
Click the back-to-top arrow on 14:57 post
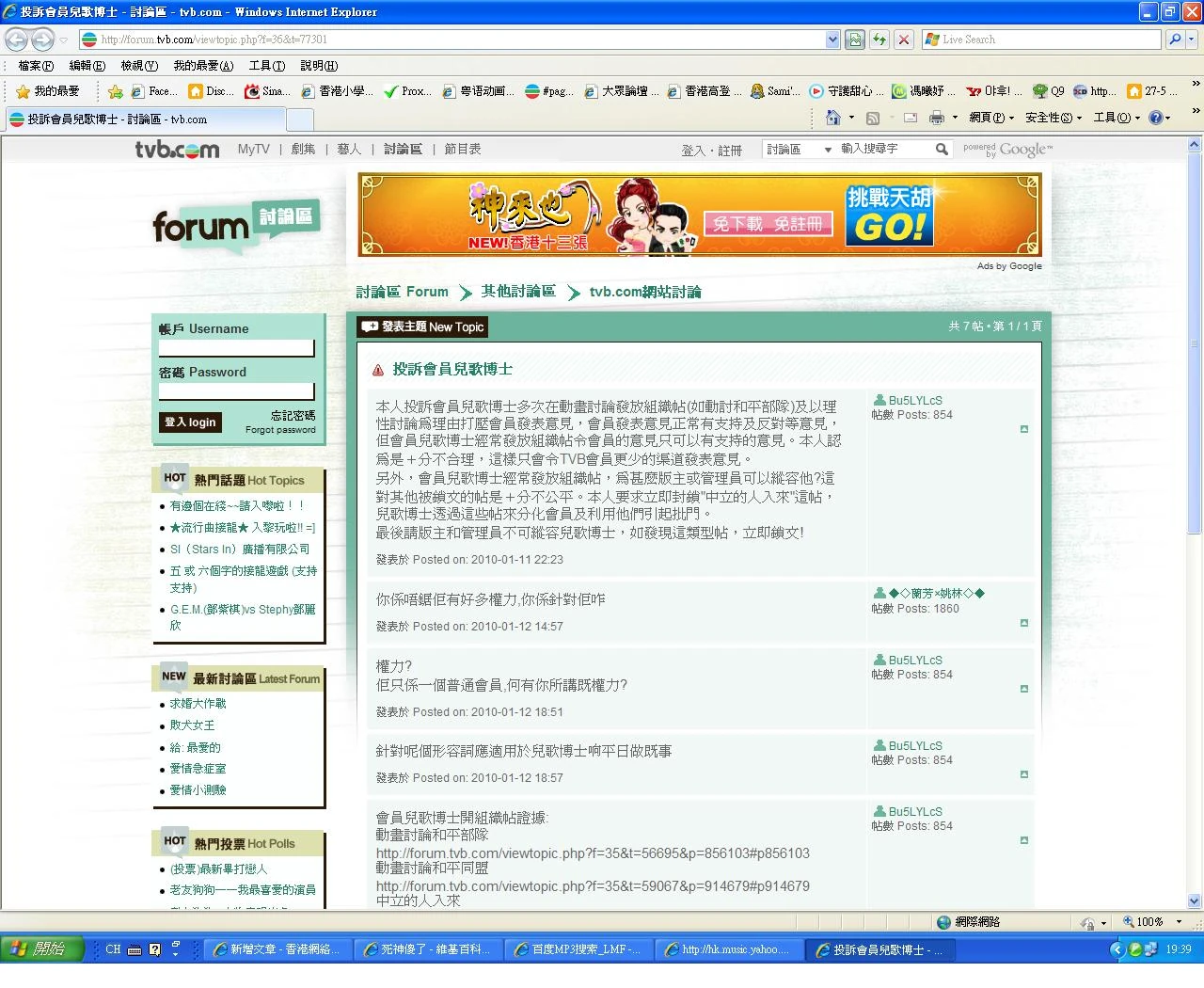1024,623
